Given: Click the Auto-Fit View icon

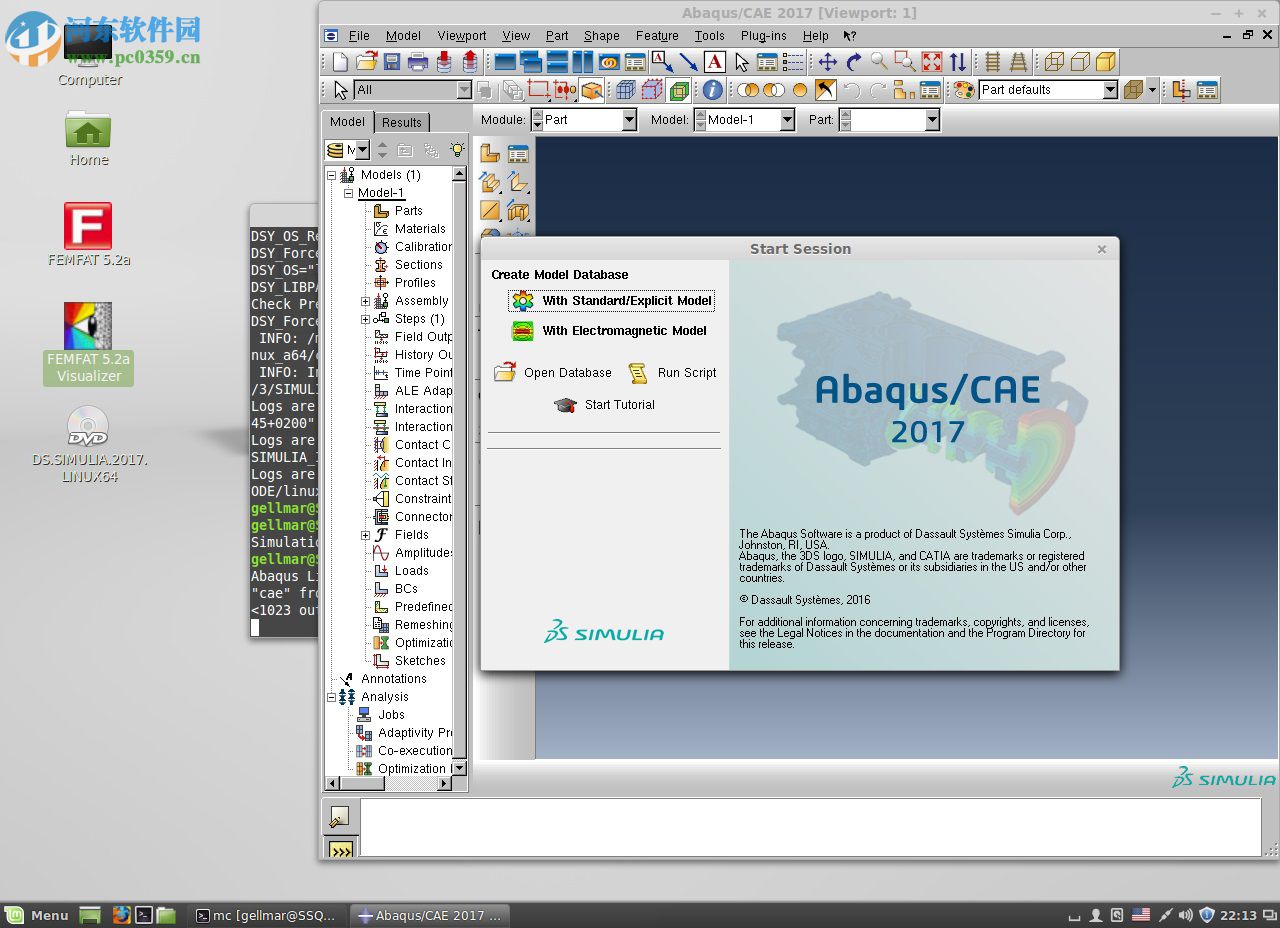Looking at the screenshot, I should pos(932,62).
